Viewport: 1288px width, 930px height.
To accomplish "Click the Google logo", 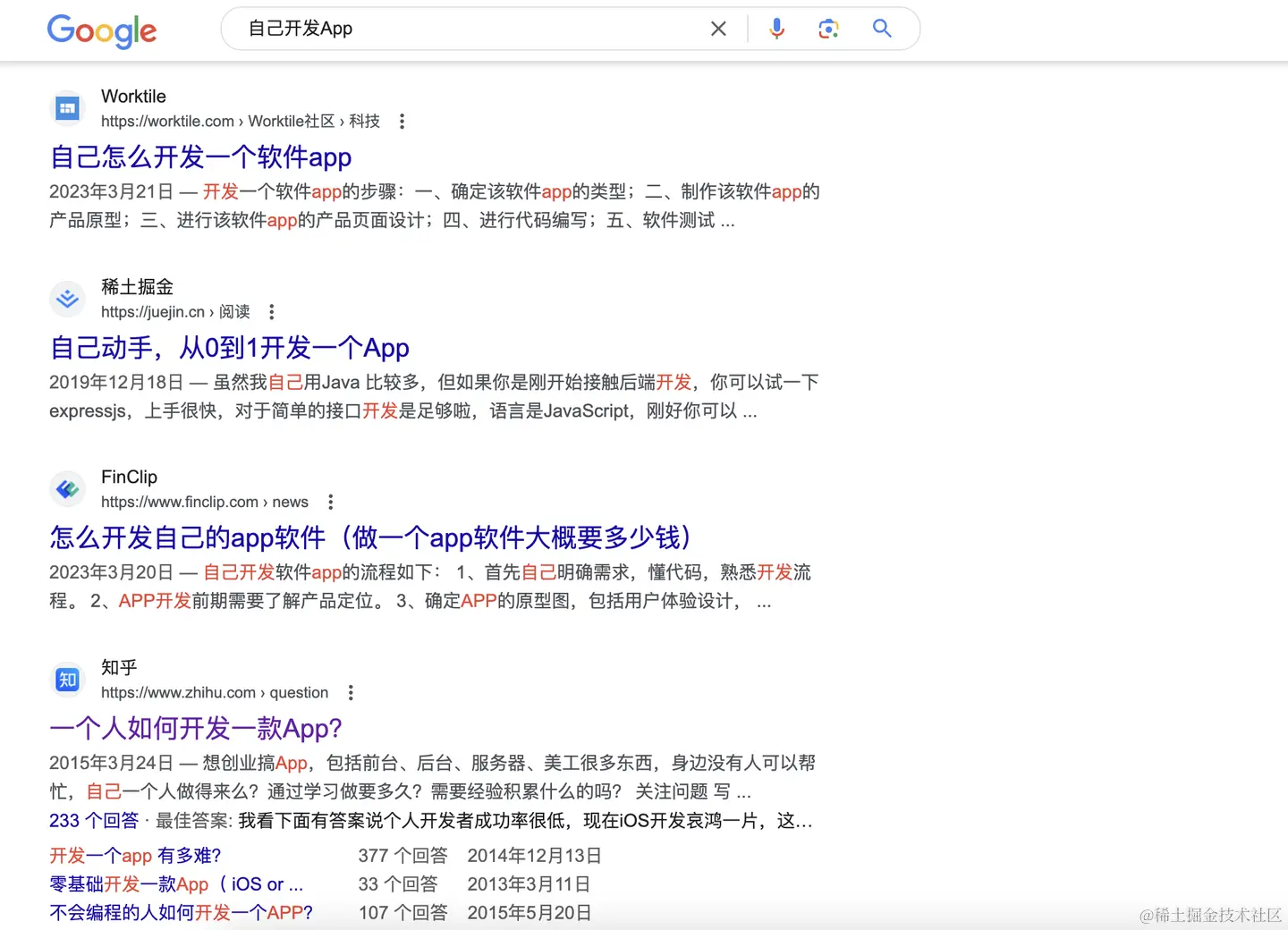I will tap(102, 31).
